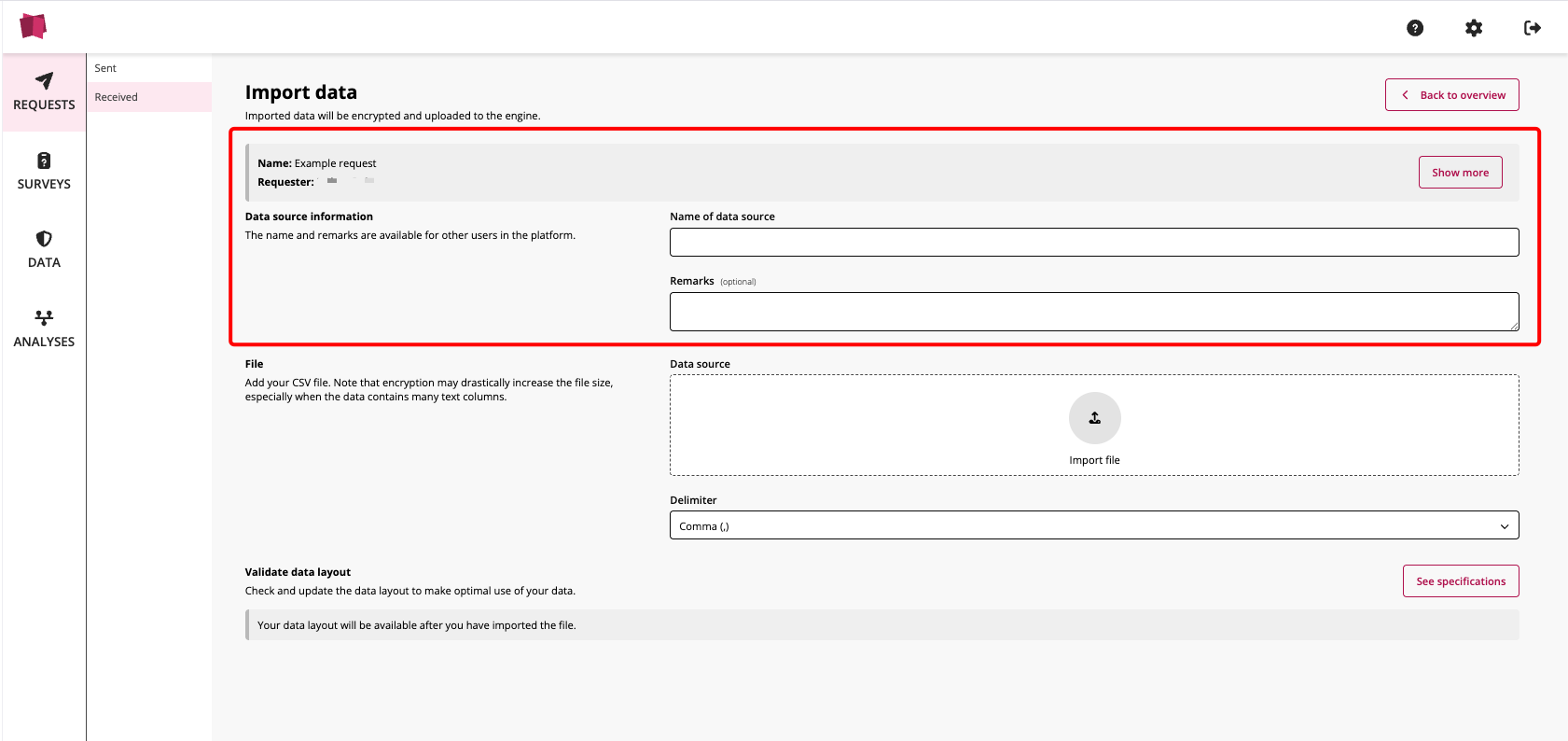Focus the Name of data source field
This screenshot has height=741, width=1568.
(1093, 243)
